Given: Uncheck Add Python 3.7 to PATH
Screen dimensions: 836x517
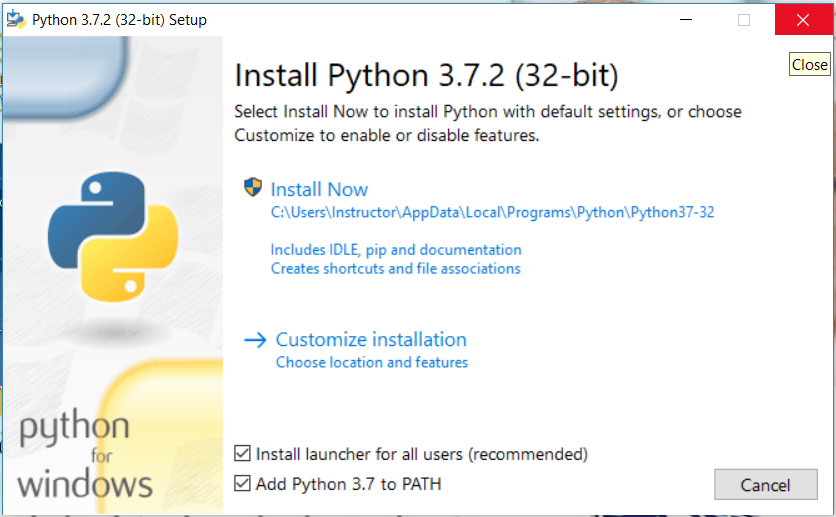Looking at the screenshot, I should [x=242, y=483].
